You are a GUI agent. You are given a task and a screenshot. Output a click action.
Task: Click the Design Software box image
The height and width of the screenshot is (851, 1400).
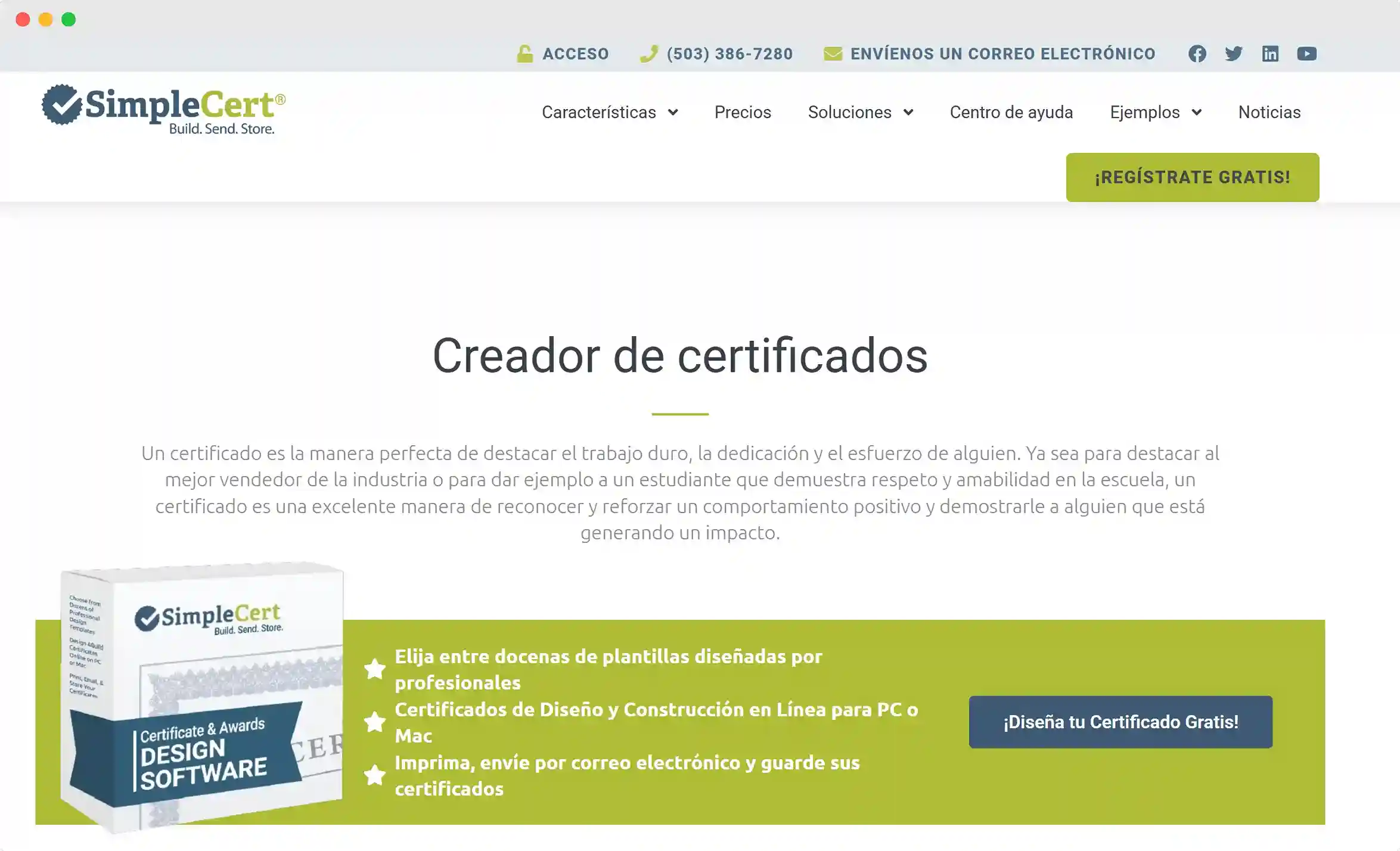click(203, 697)
